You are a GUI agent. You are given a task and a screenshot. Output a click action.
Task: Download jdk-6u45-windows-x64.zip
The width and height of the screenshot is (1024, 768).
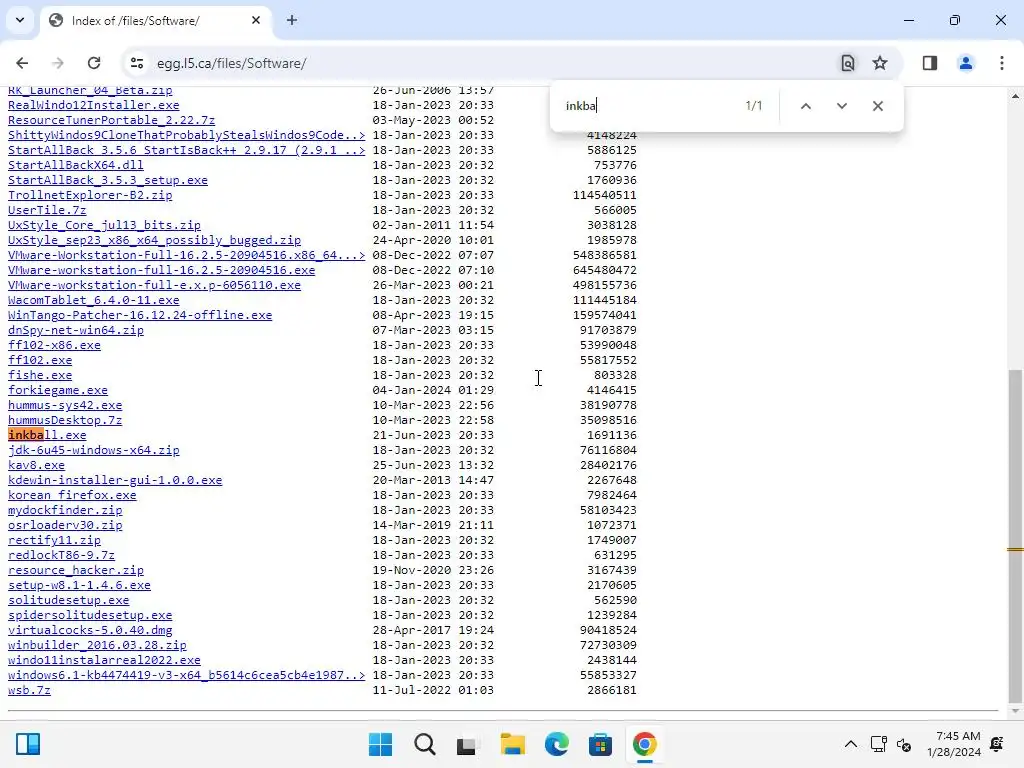coord(93,451)
